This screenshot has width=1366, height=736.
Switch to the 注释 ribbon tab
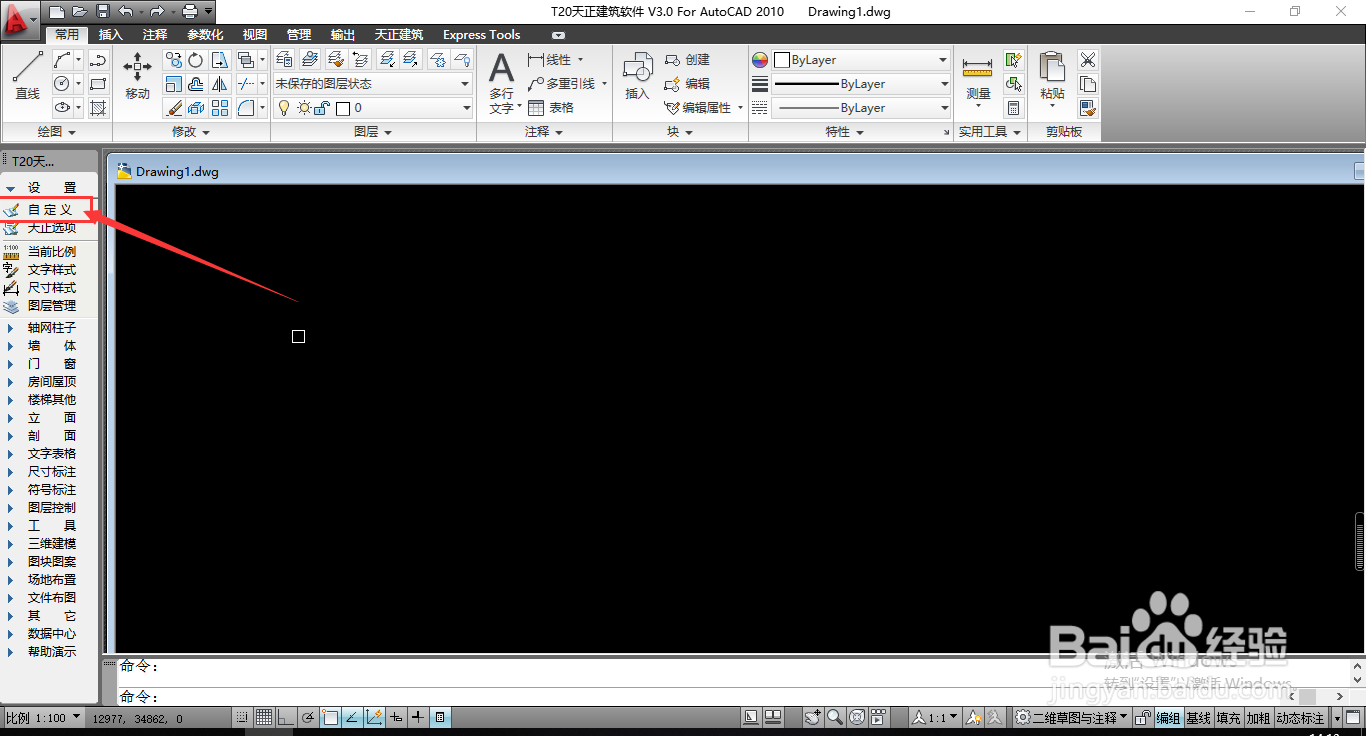(155, 35)
